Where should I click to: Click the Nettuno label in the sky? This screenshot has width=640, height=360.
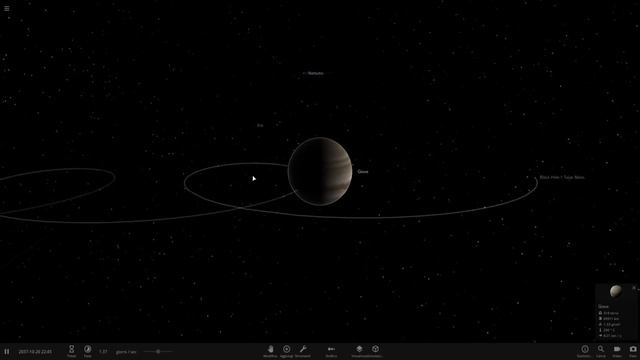316,73
